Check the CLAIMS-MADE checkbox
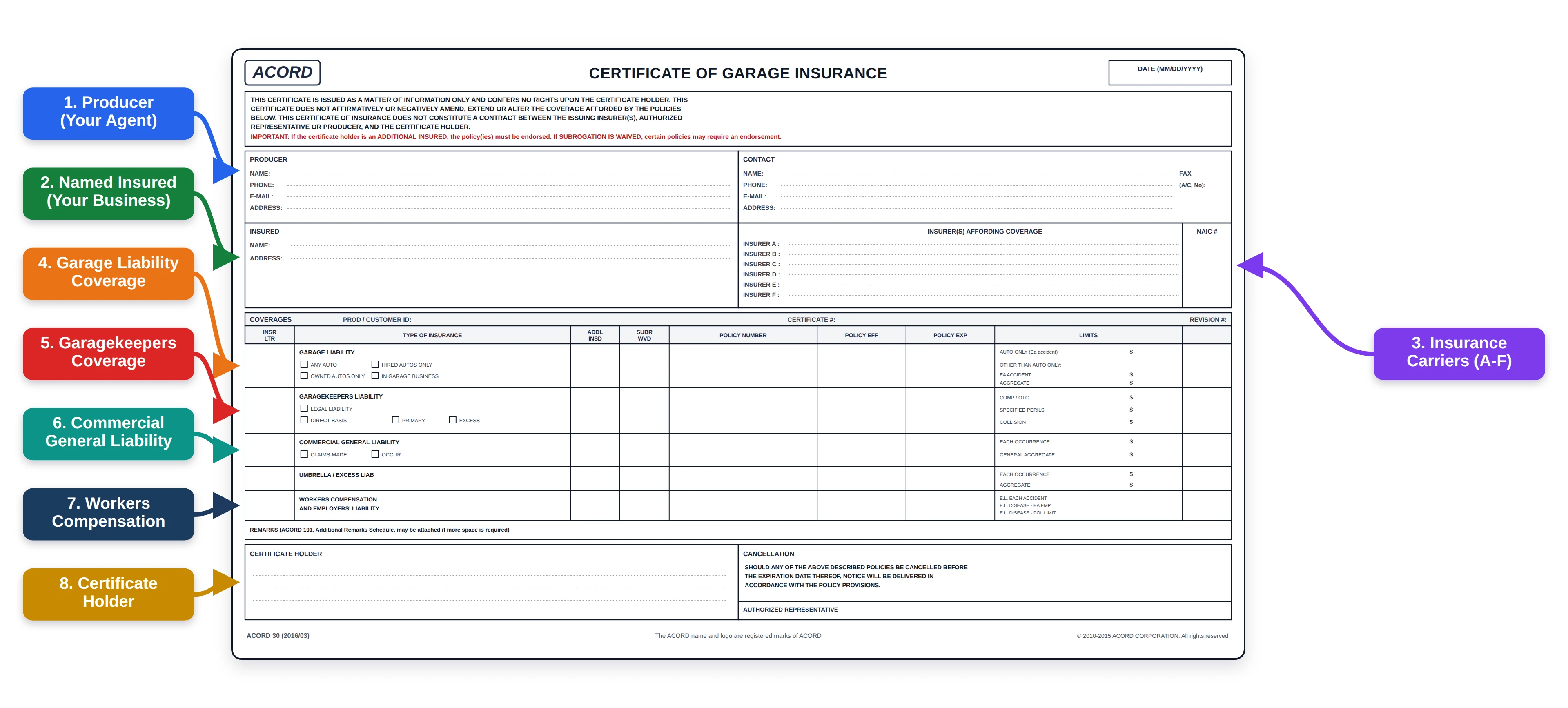Viewport: 1568px width, 708px height. click(x=304, y=454)
